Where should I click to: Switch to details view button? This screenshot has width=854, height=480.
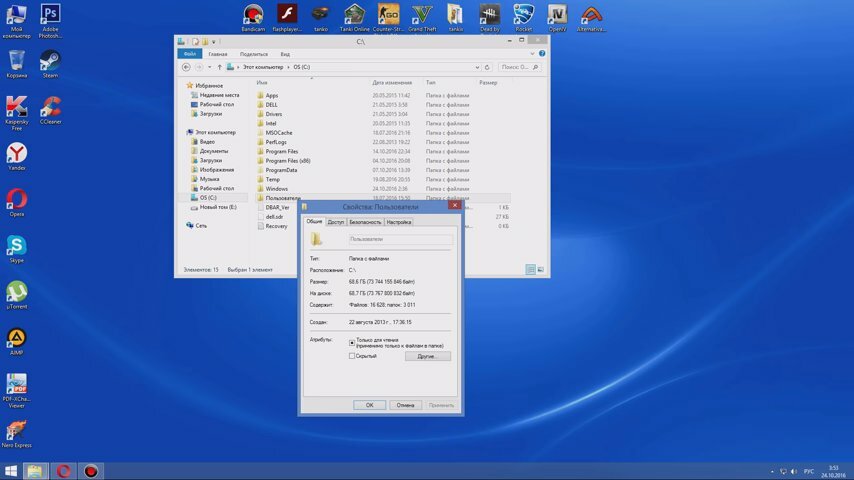530,269
